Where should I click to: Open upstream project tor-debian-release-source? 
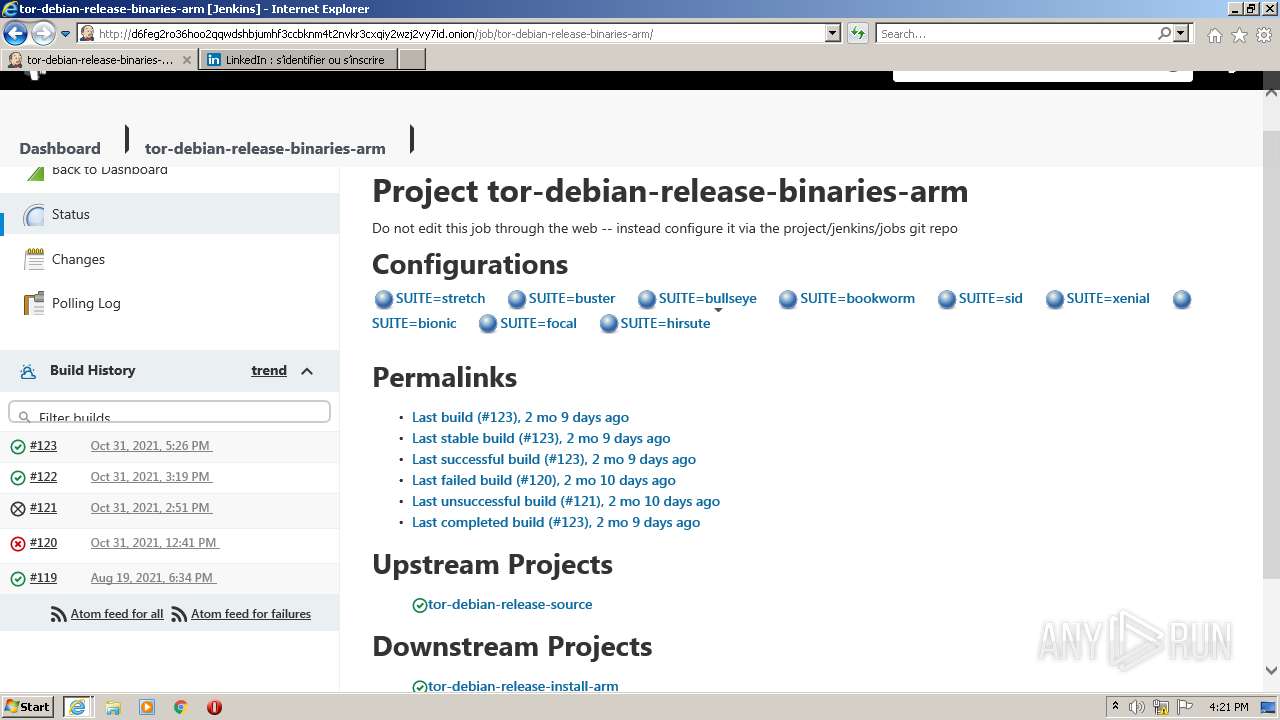[510, 604]
